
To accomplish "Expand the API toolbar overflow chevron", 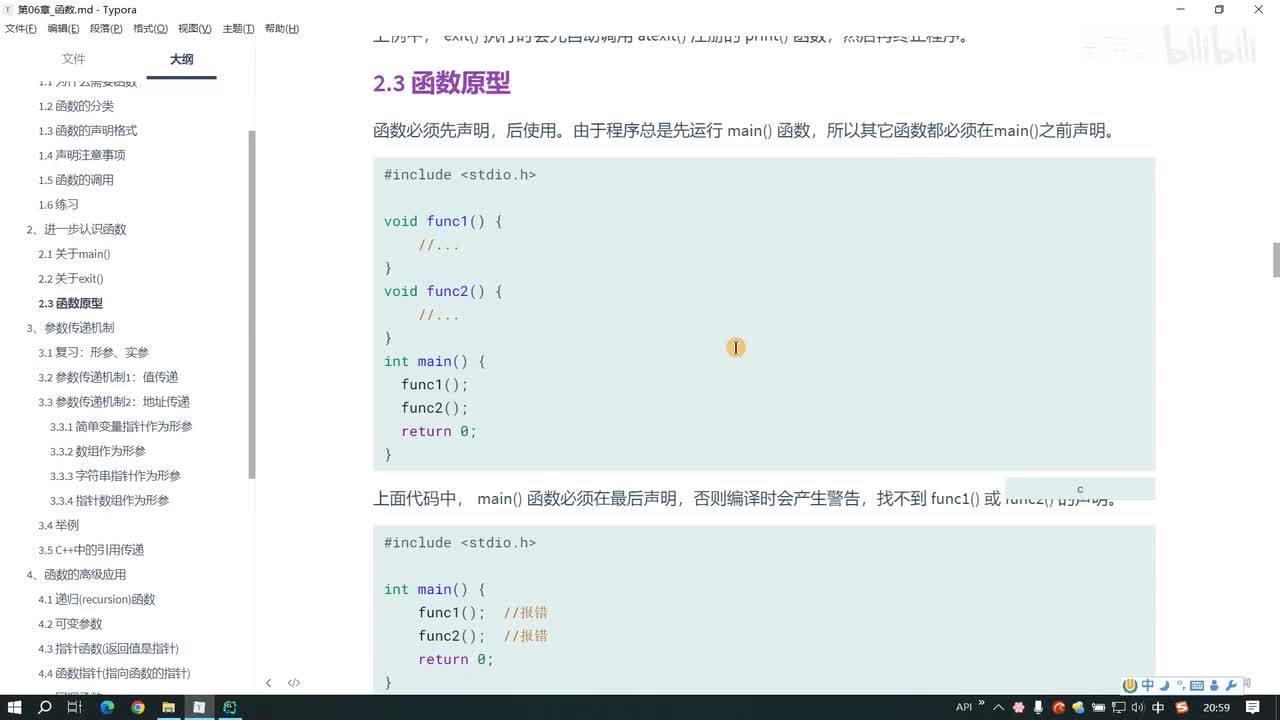I will (981, 703).
